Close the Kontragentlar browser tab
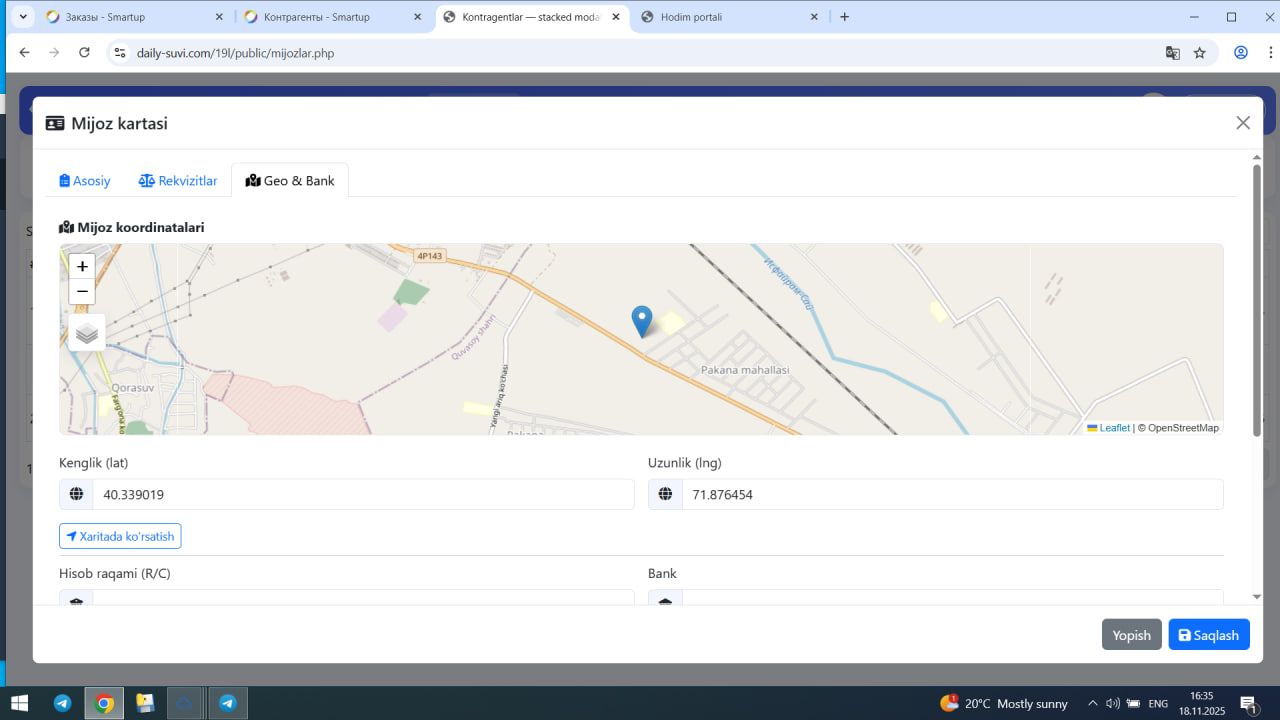 [616, 17]
